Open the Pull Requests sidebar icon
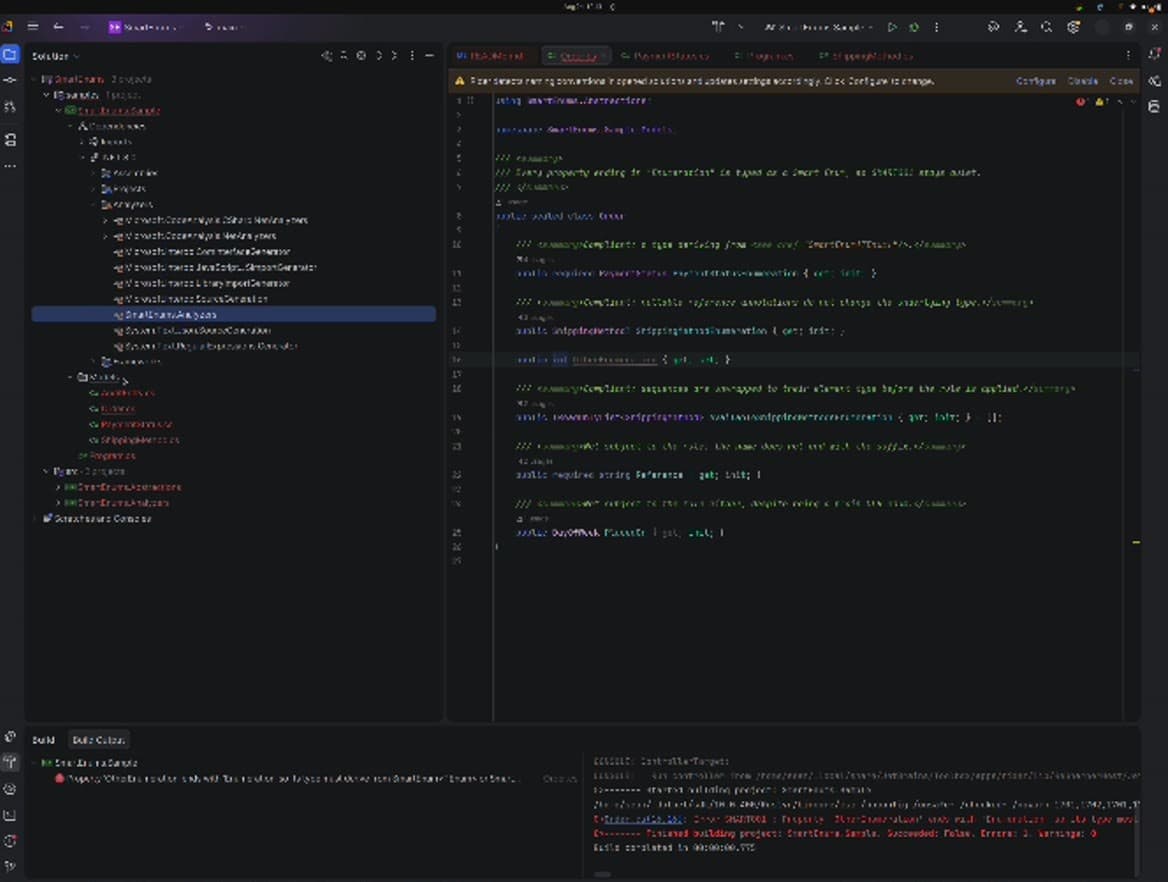1168x882 pixels. click(10, 107)
